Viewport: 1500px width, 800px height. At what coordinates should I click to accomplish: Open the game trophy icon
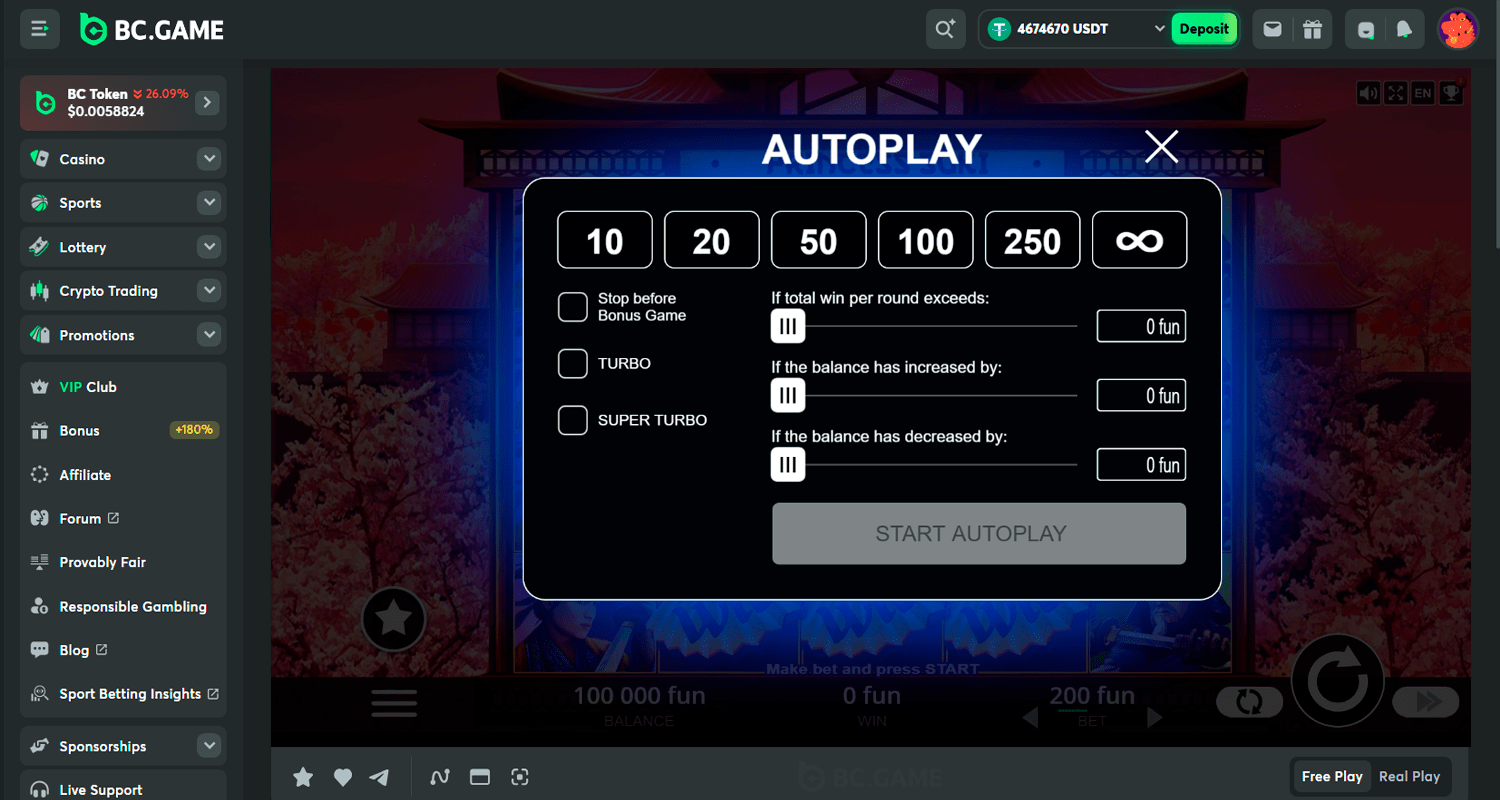1450,93
